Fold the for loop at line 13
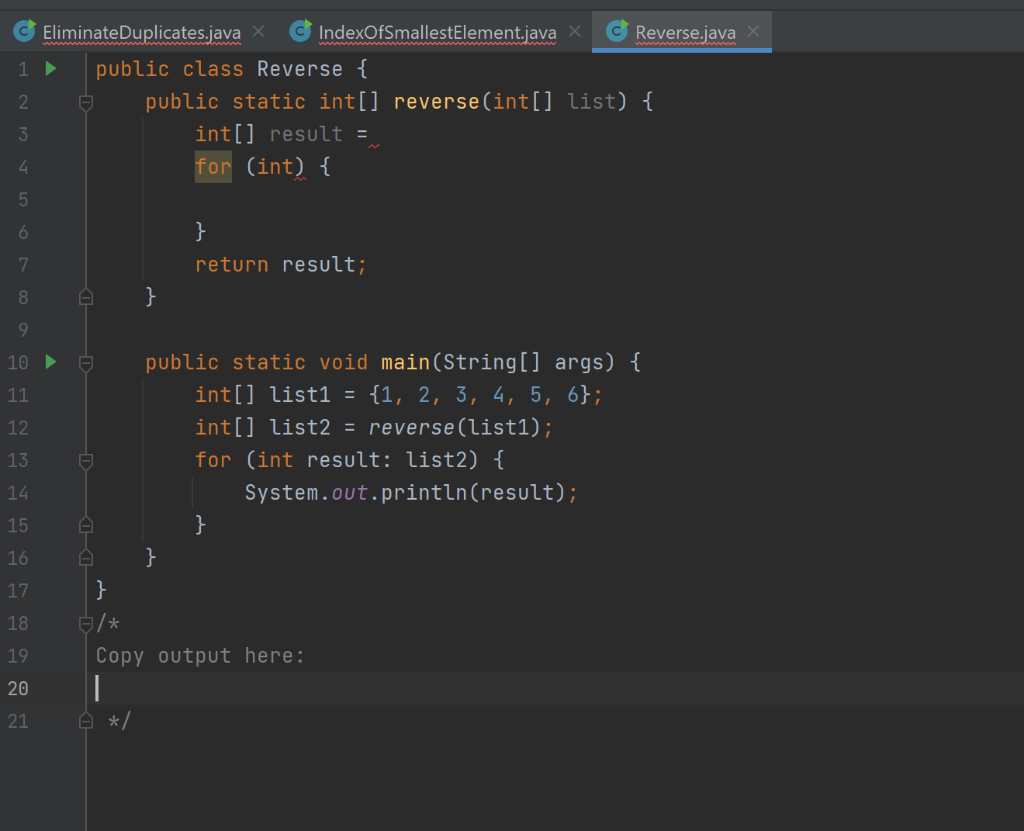Screen dimensions: 1024x831 (86, 461)
